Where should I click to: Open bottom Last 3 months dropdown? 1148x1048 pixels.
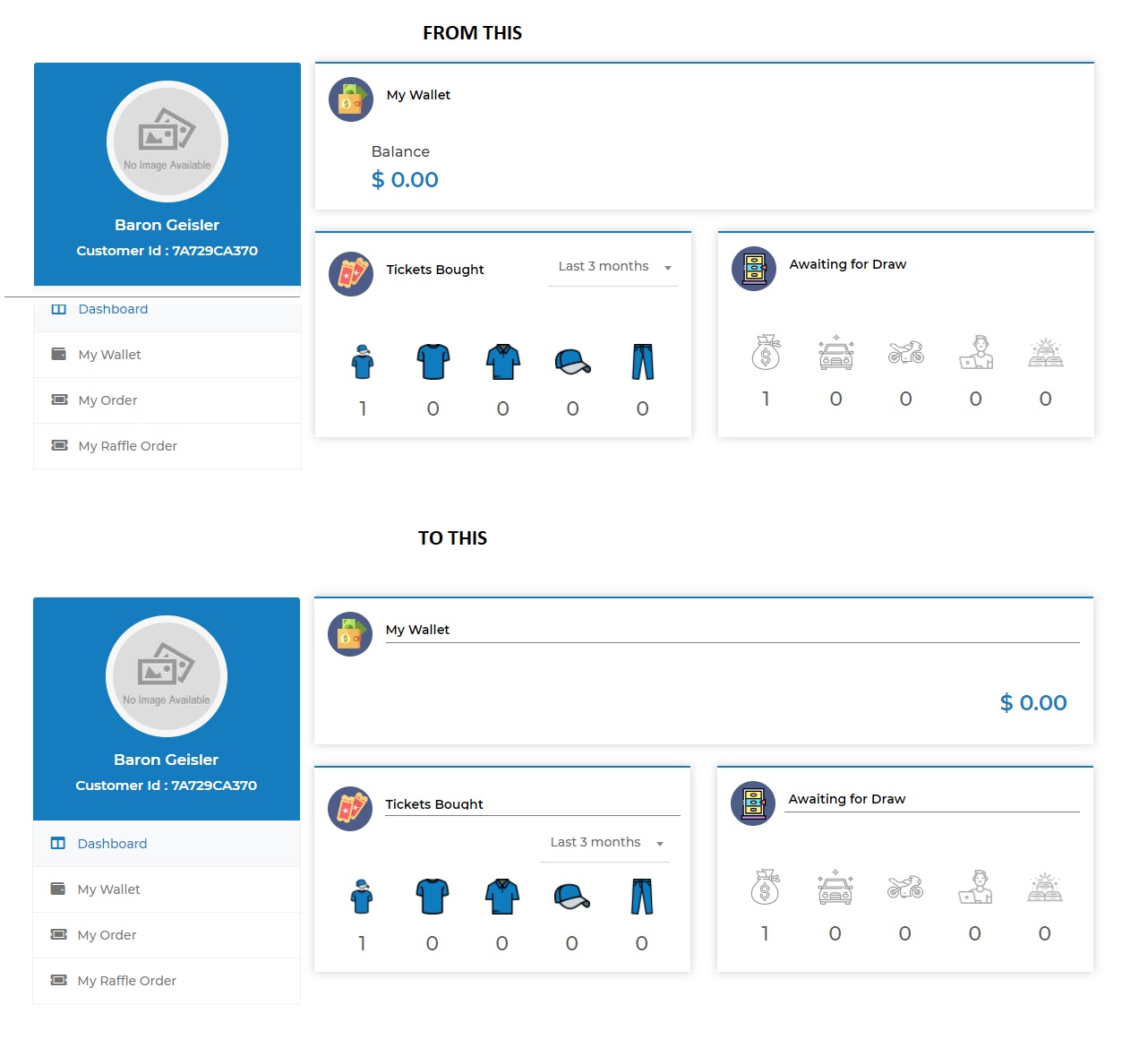point(605,843)
